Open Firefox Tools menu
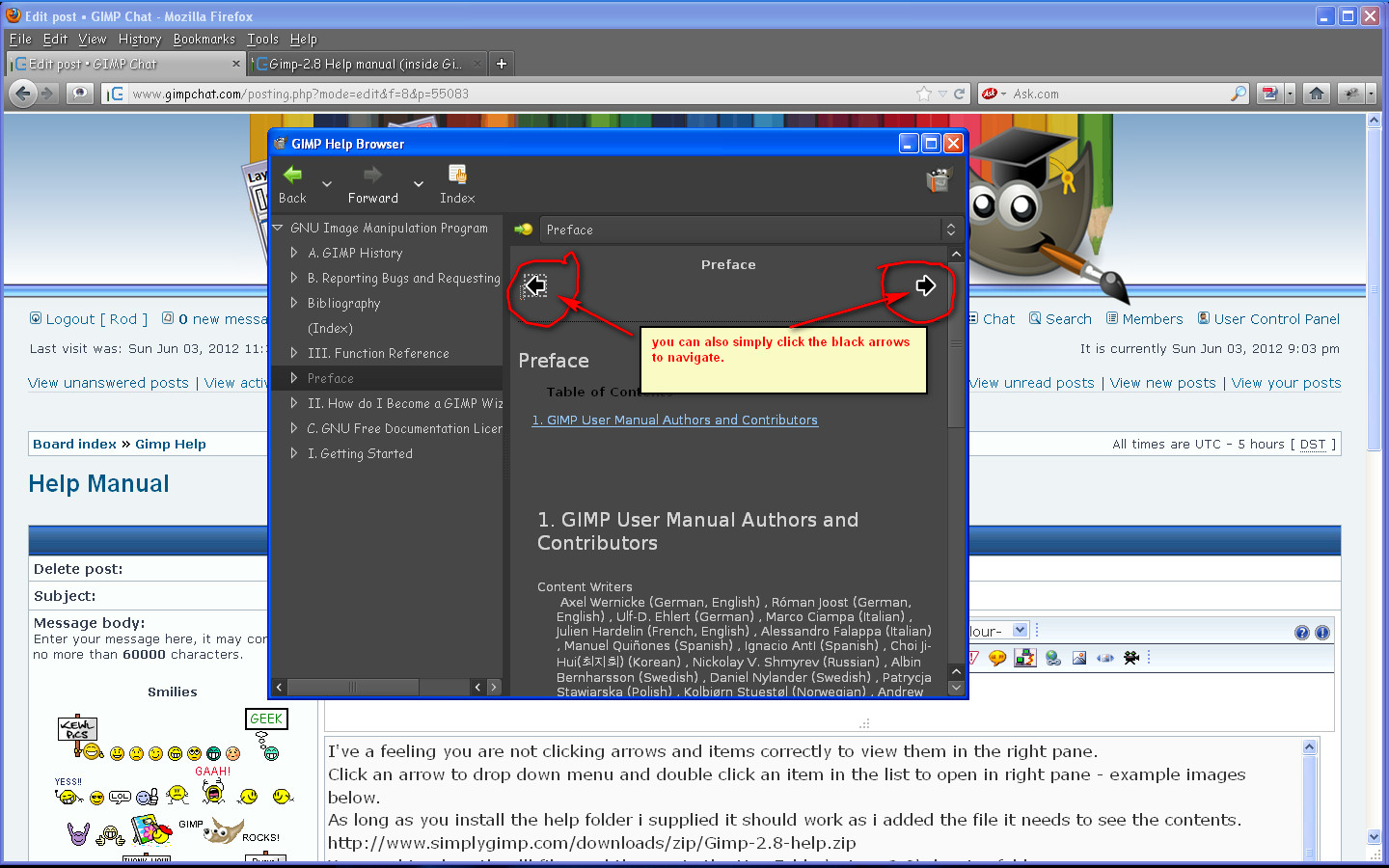1389x868 pixels. click(262, 40)
